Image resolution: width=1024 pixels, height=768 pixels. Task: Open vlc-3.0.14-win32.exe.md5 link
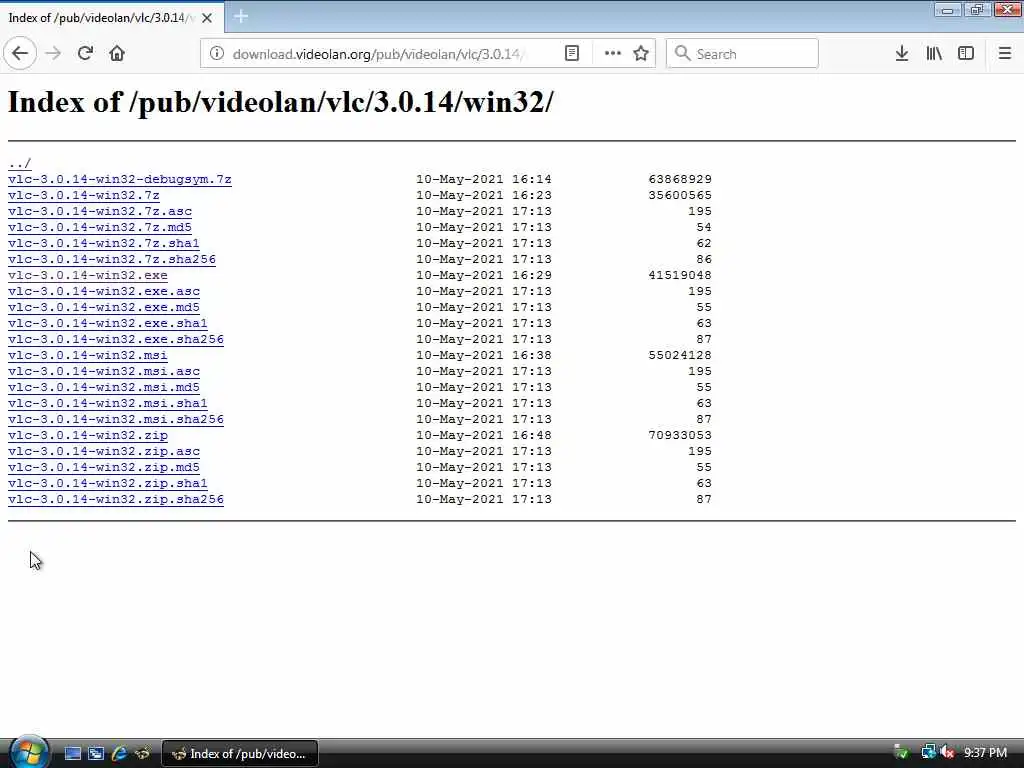104,307
